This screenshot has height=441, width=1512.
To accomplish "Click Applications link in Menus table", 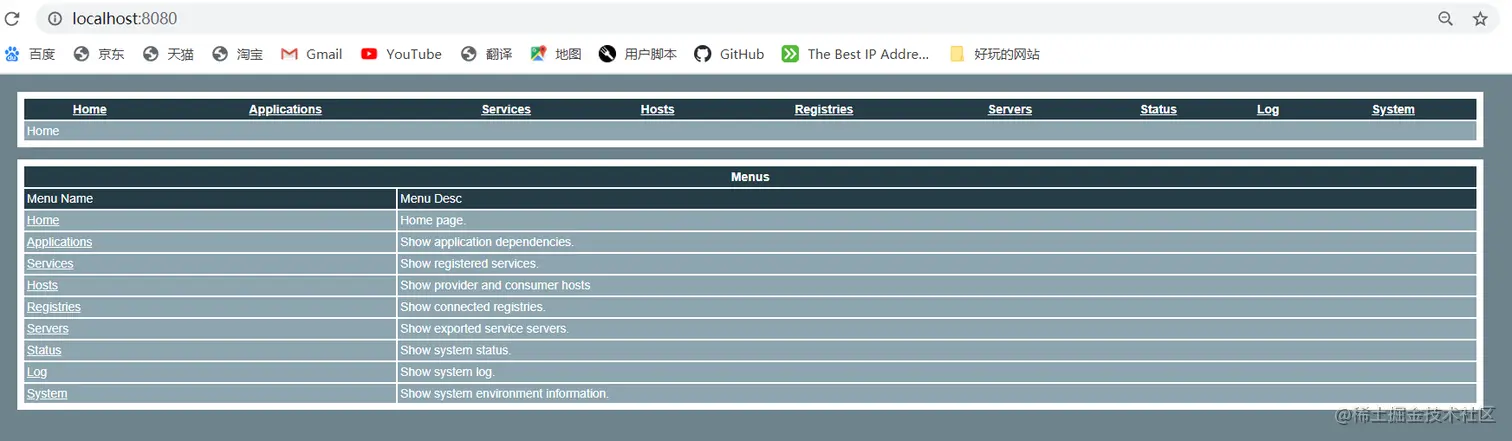I will 59,242.
